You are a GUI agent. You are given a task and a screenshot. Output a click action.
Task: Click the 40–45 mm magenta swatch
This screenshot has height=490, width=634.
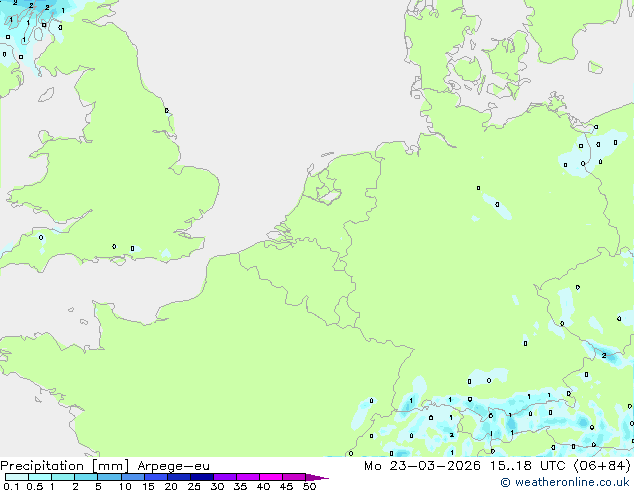(271, 477)
